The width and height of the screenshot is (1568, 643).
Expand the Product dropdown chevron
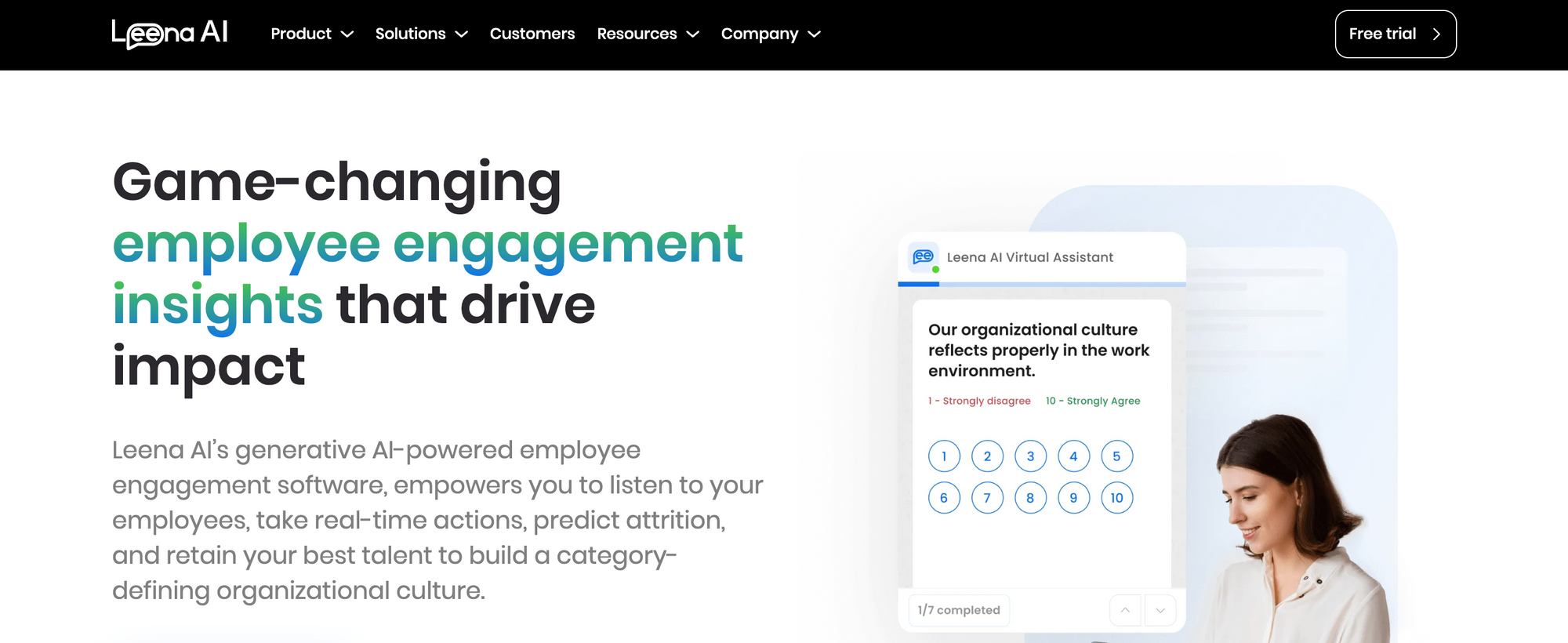click(x=347, y=35)
